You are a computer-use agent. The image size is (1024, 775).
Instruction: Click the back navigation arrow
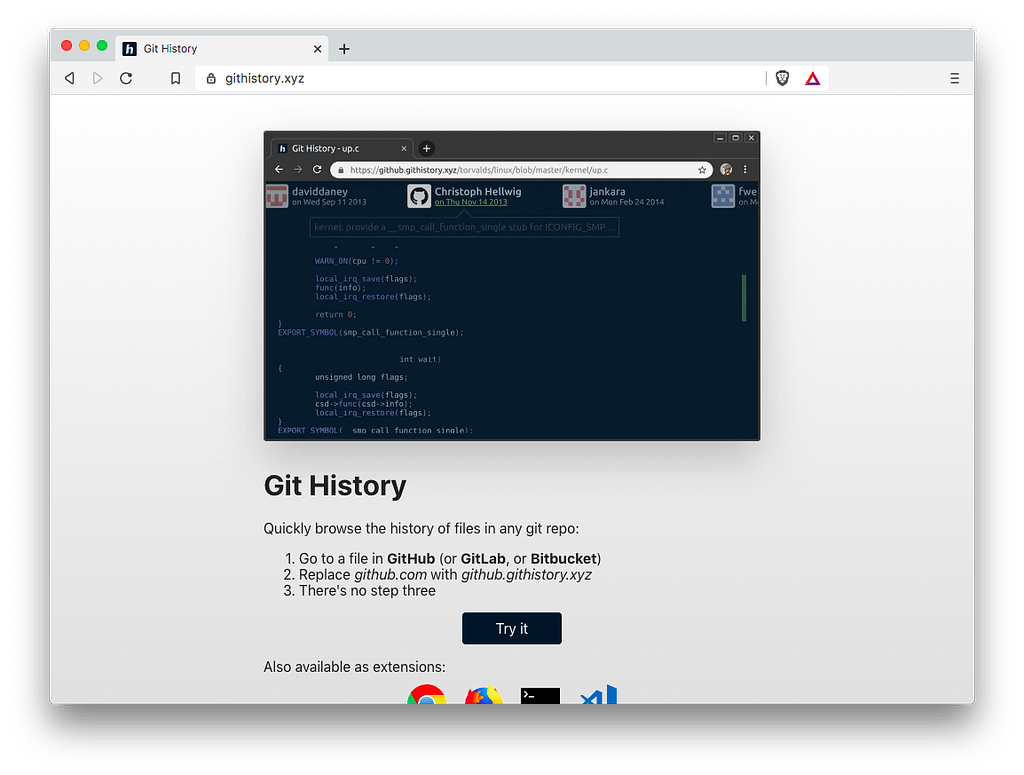68,77
